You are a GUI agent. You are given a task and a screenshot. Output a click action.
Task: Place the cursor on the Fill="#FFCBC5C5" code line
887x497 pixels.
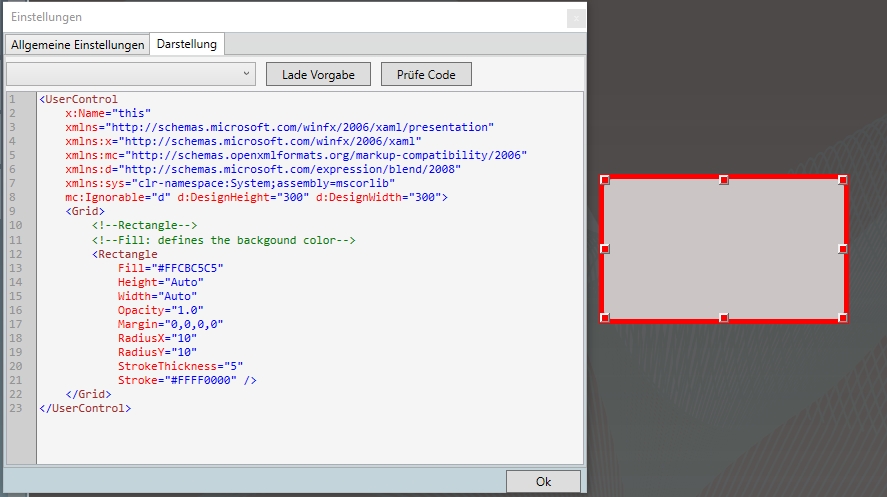pos(170,268)
